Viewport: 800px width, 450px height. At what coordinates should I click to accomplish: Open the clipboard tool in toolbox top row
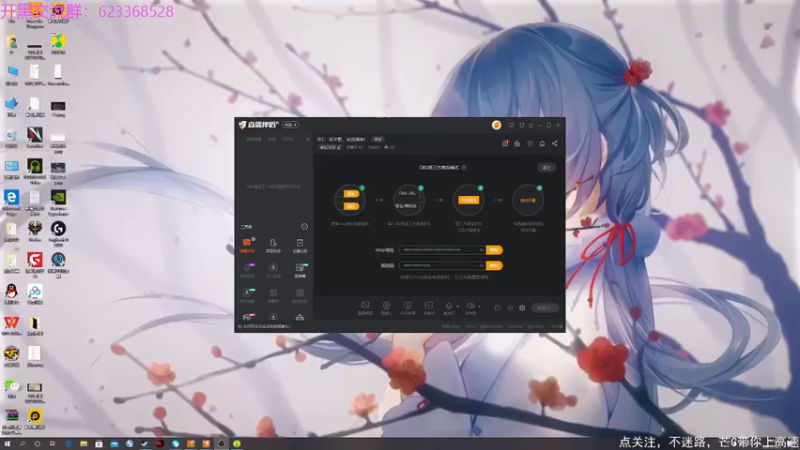[x=299, y=245]
